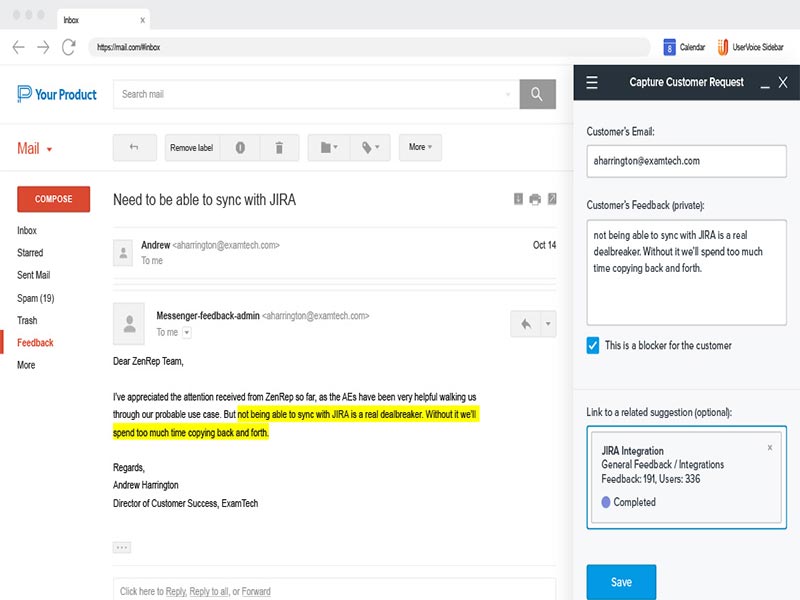Delete the email using the trash icon

(280, 147)
